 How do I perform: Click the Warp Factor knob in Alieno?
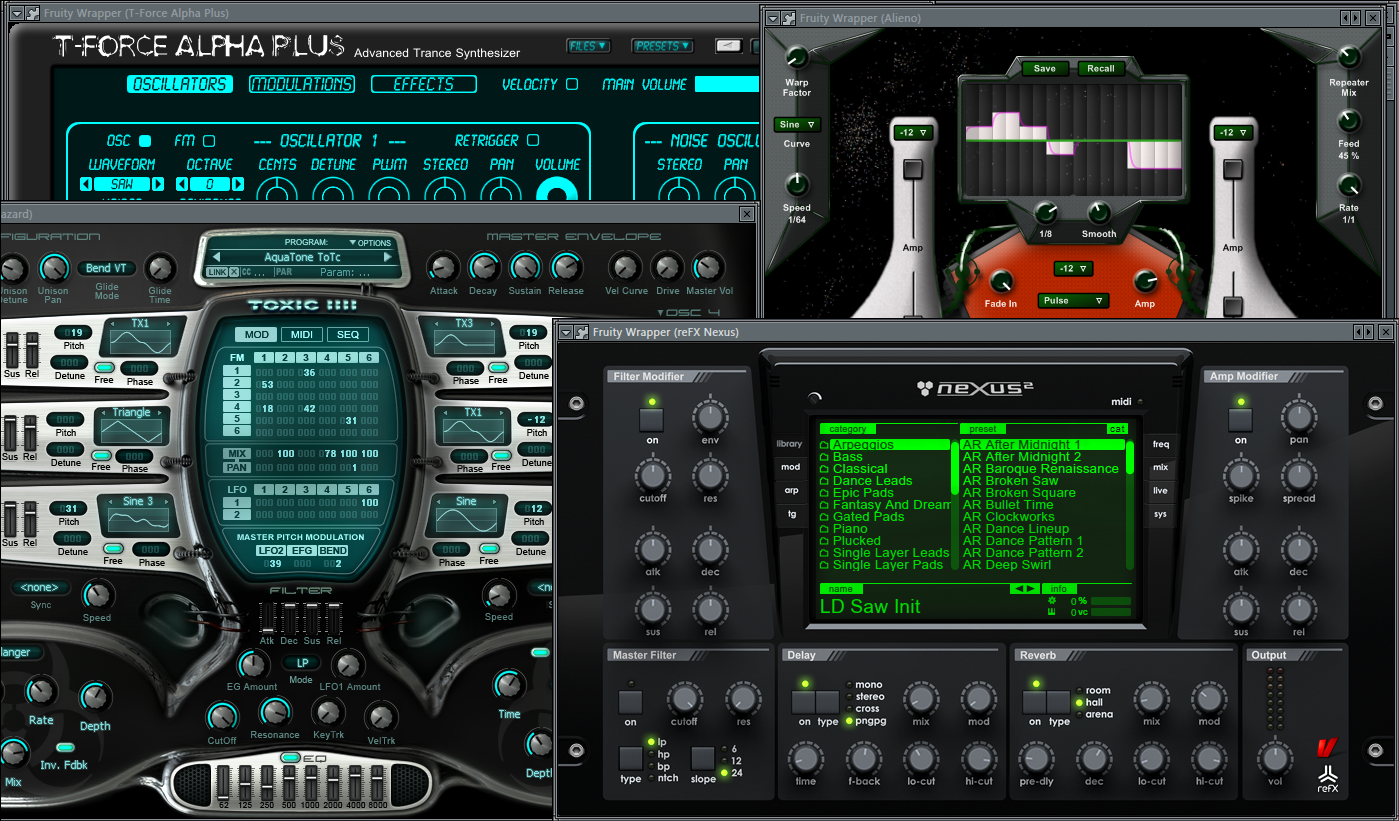coord(797,58)
